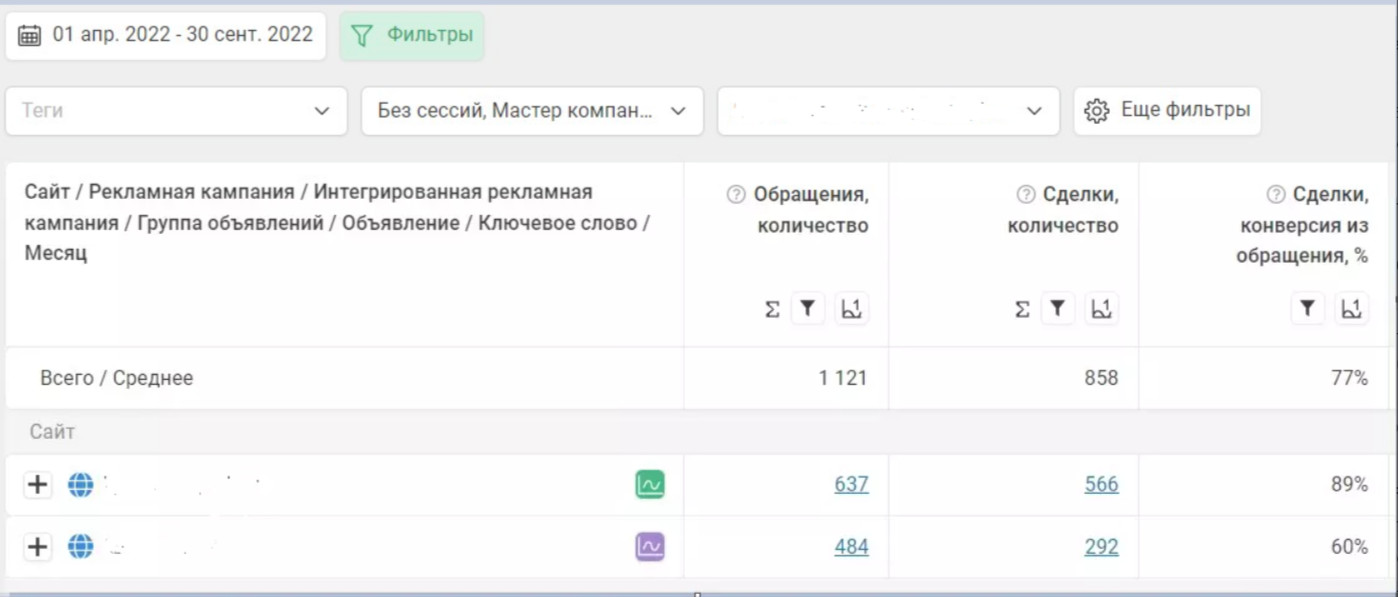This screenshot has height=597, width=1398.
Task: Open the 292 сделки link
Action: (x=1101, y=547)
